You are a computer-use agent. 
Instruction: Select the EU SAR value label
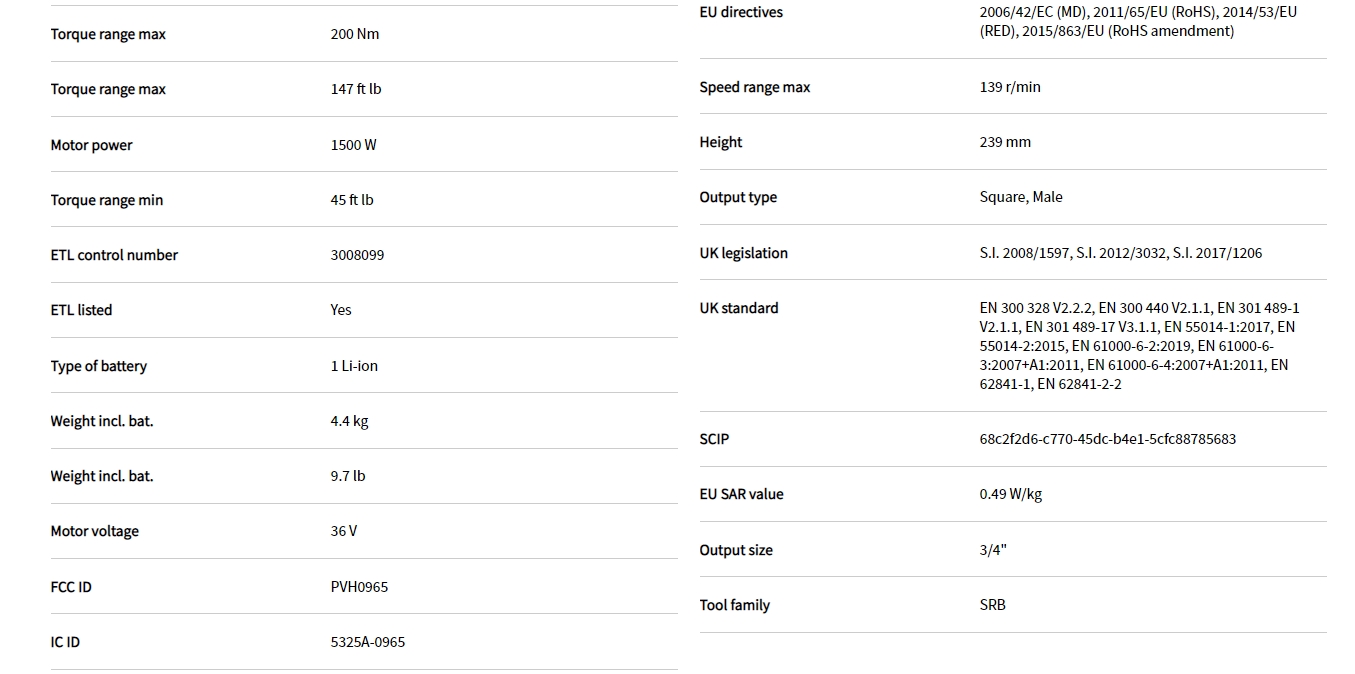pyautogui.click(x=741, y=494)
